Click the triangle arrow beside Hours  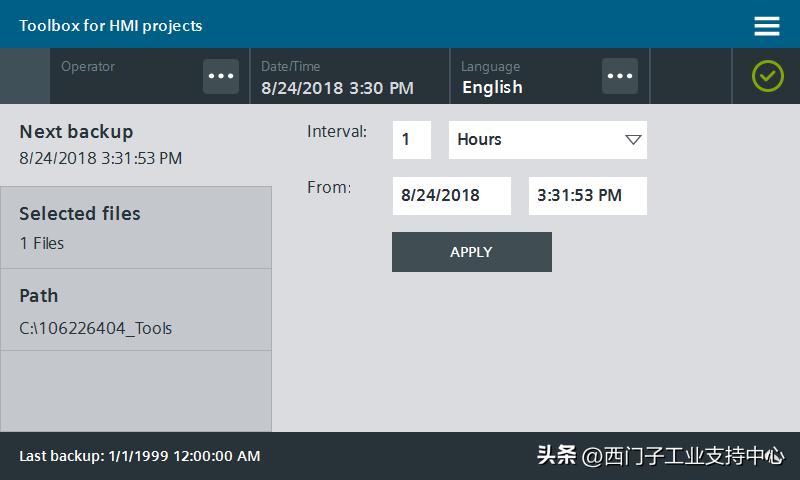[x=633, y=140]
